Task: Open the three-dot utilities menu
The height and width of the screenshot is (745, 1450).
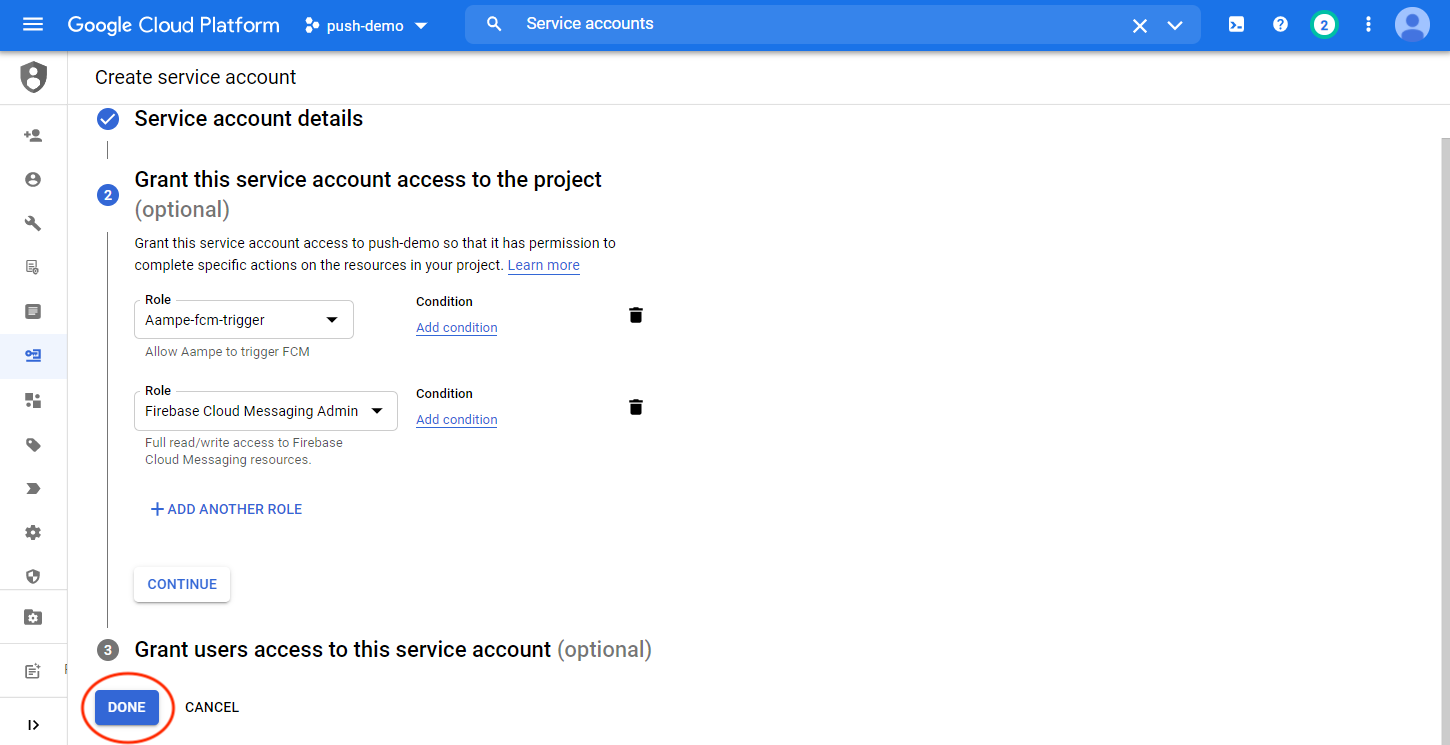Action: point(1368,25)
